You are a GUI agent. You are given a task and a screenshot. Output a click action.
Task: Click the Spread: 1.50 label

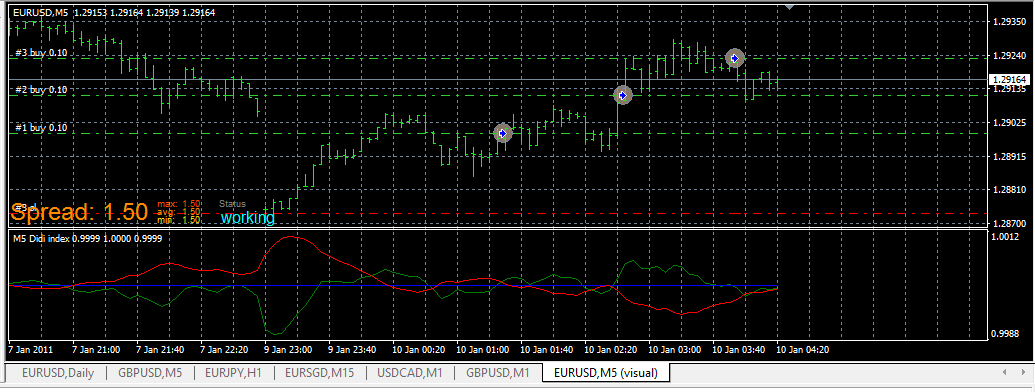tap(79, 212)
